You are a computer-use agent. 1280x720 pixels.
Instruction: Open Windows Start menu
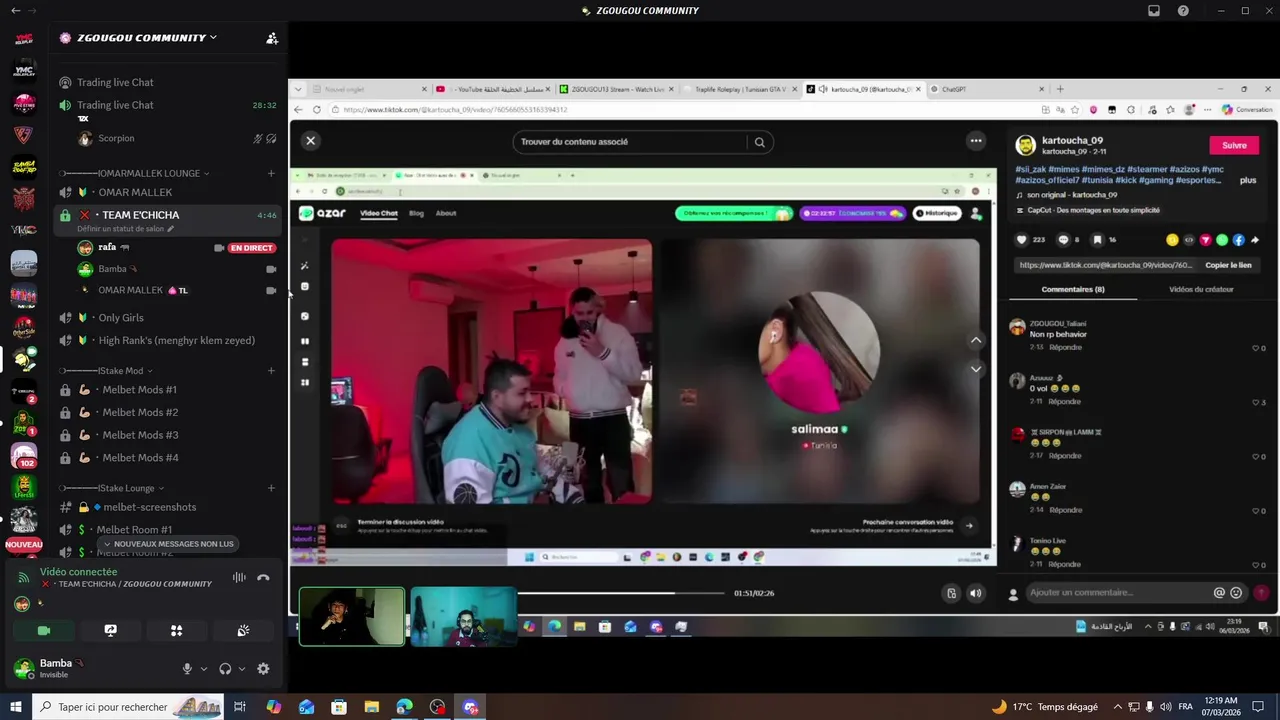[15, 707]
